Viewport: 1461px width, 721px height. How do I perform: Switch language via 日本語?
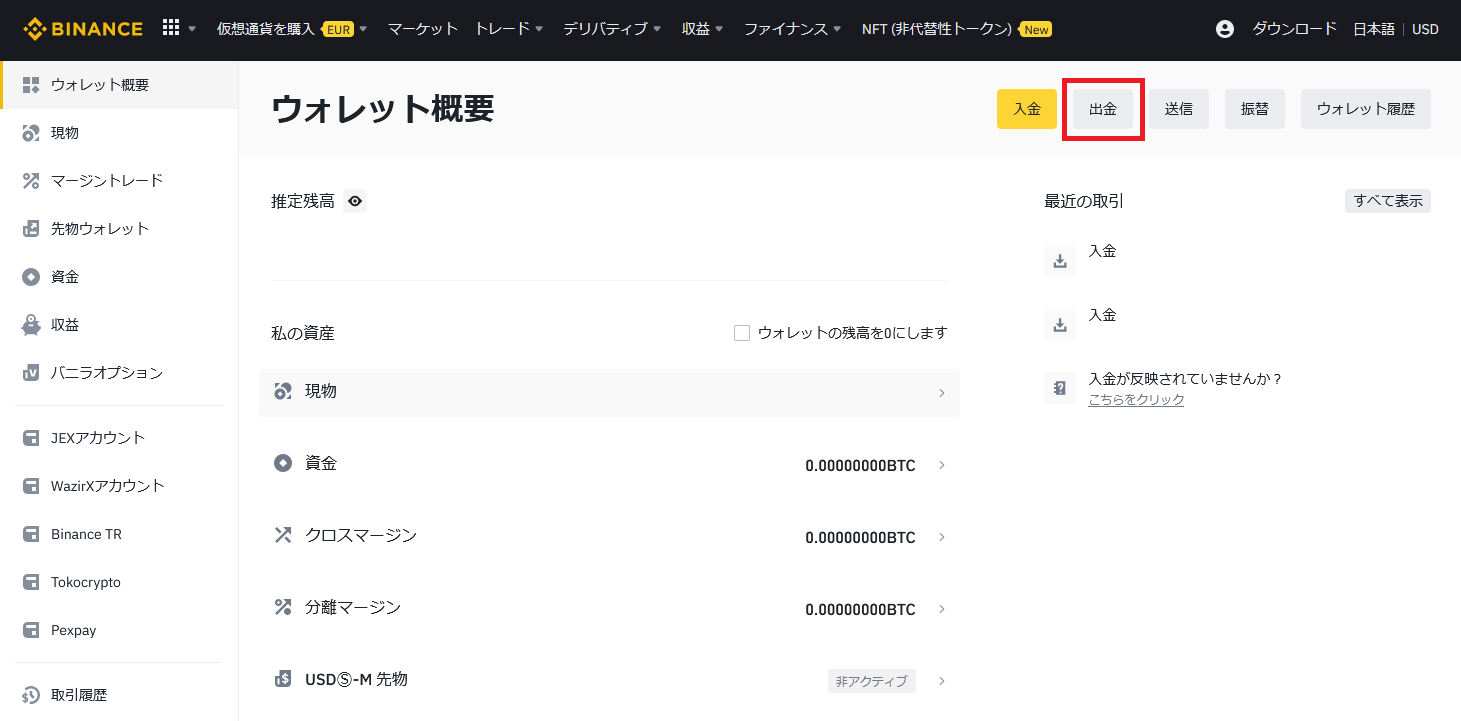point(1374,29)
